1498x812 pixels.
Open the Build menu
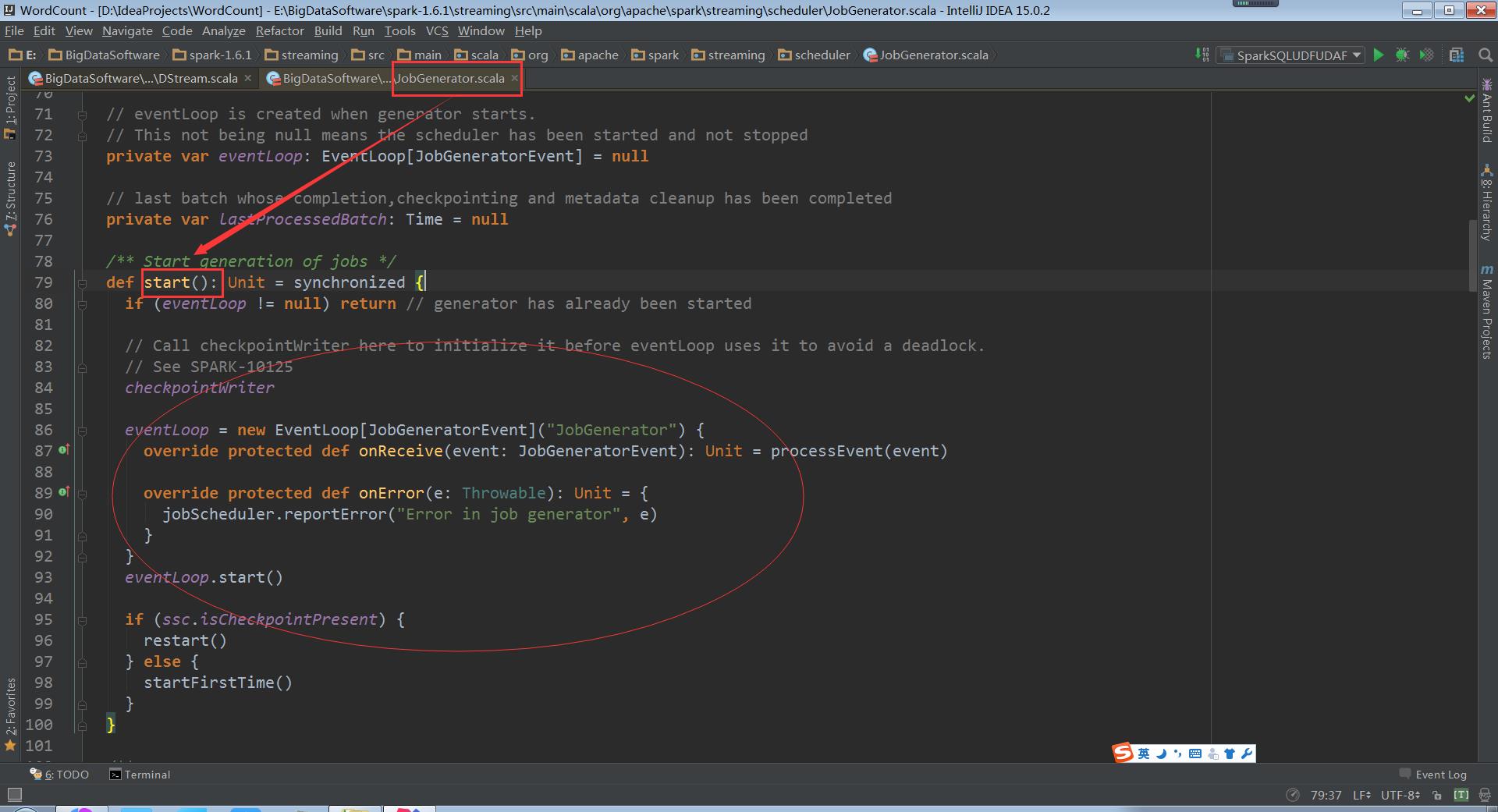(x=328, y=30)
